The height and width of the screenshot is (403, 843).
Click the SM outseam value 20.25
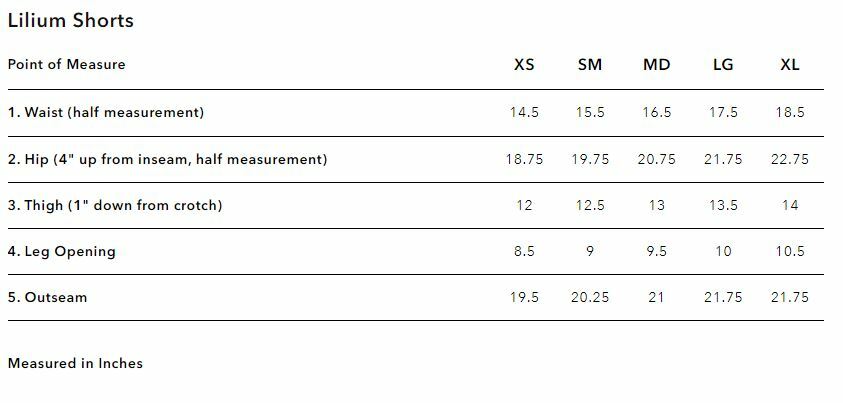coord(590,297)
